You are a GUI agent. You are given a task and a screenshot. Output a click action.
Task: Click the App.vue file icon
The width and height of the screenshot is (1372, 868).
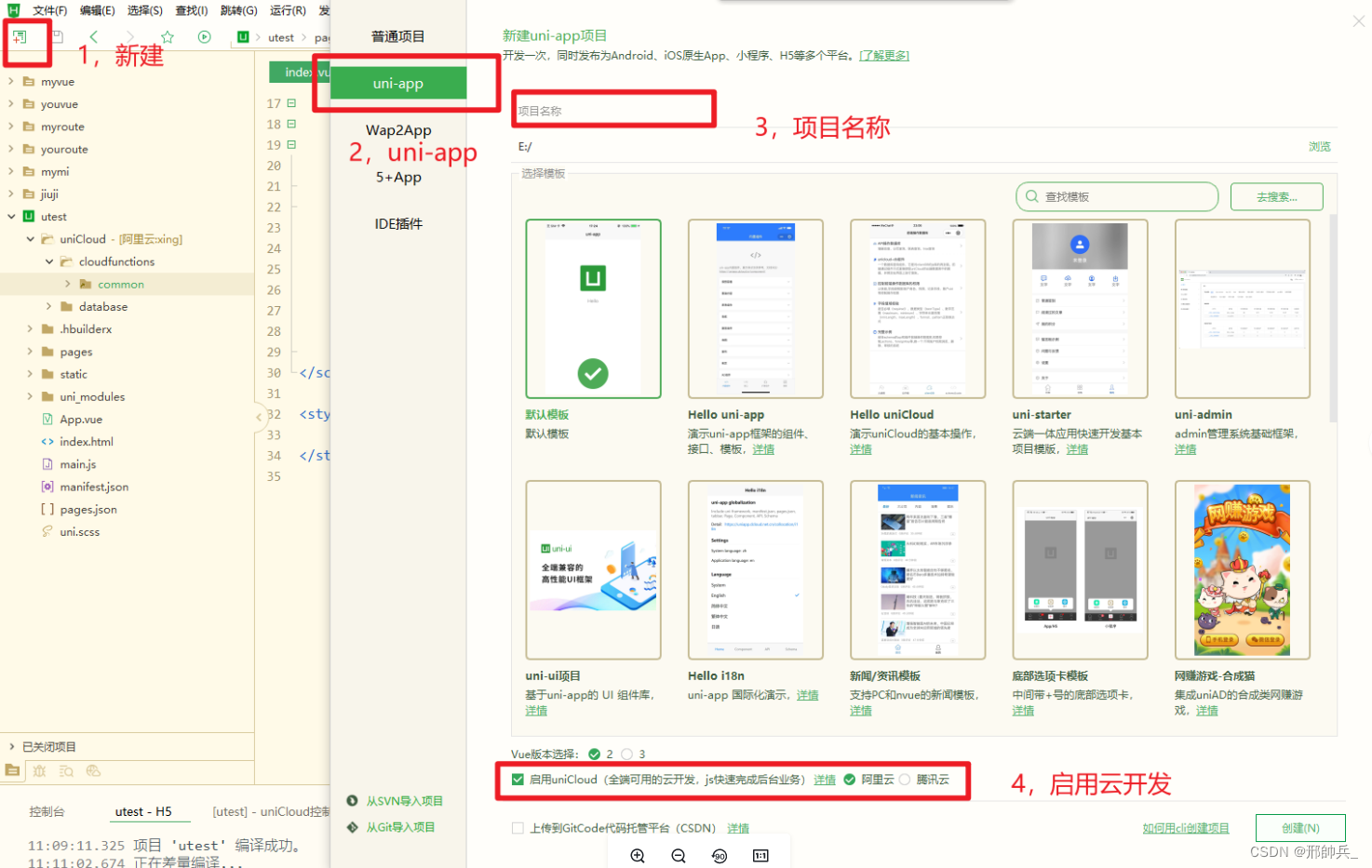point(47,419)
